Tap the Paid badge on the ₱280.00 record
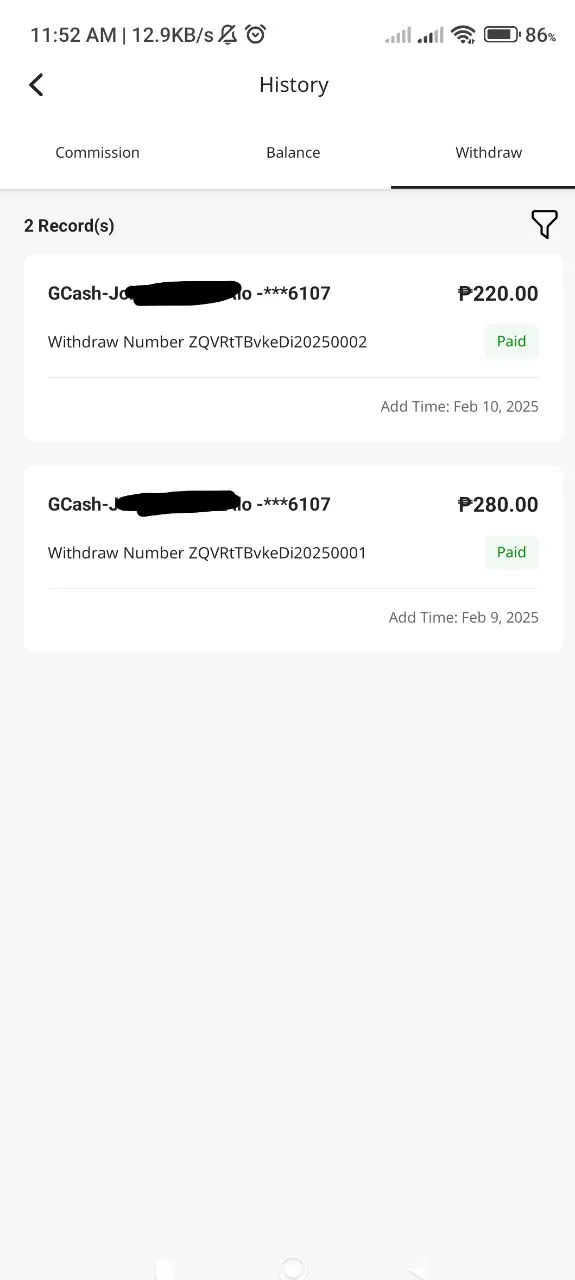The width and height of the screenshot is (575, 1280). tap(511, 552)
